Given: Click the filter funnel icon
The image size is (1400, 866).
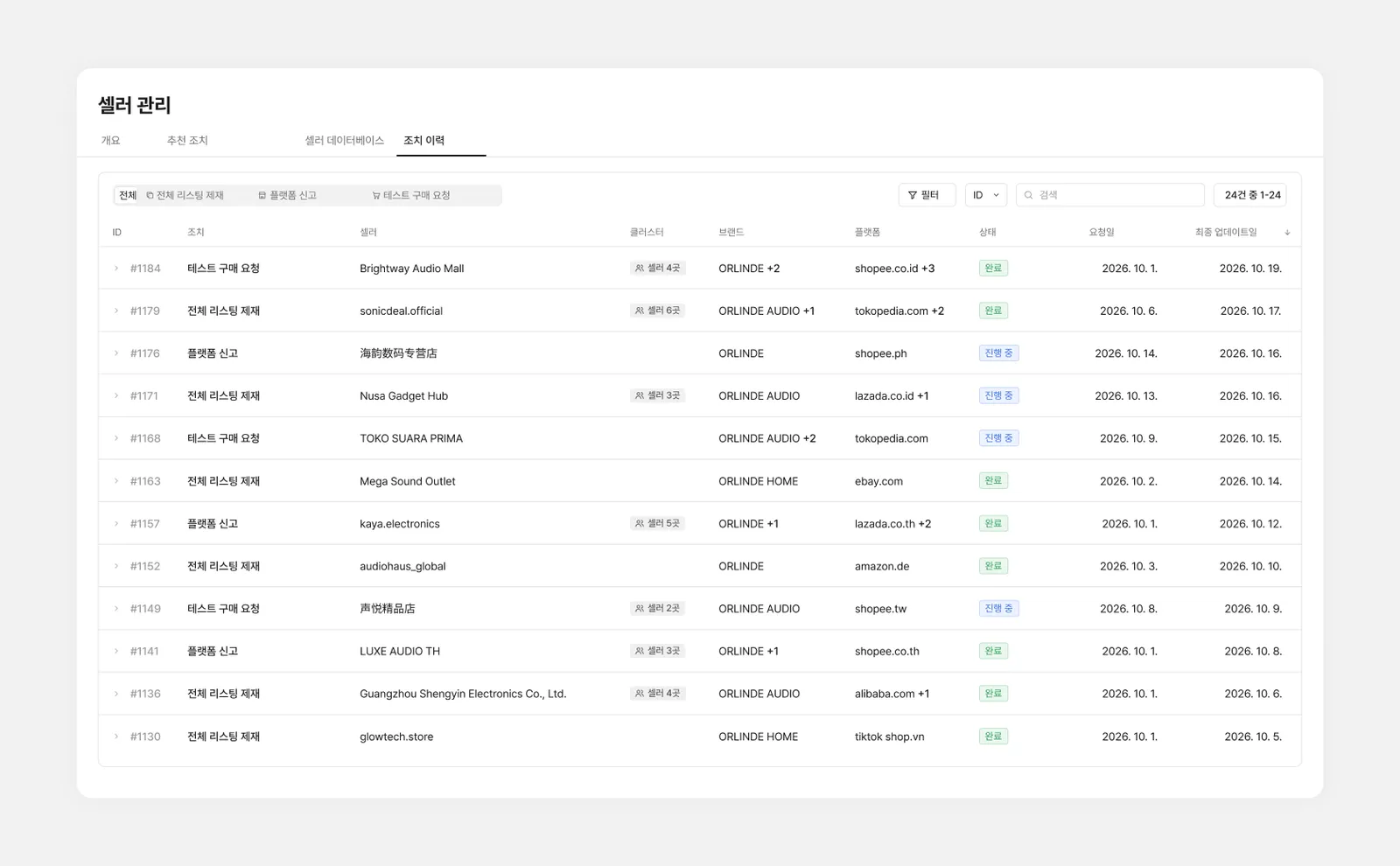Looking at the screenshot, I should point(913,195).
